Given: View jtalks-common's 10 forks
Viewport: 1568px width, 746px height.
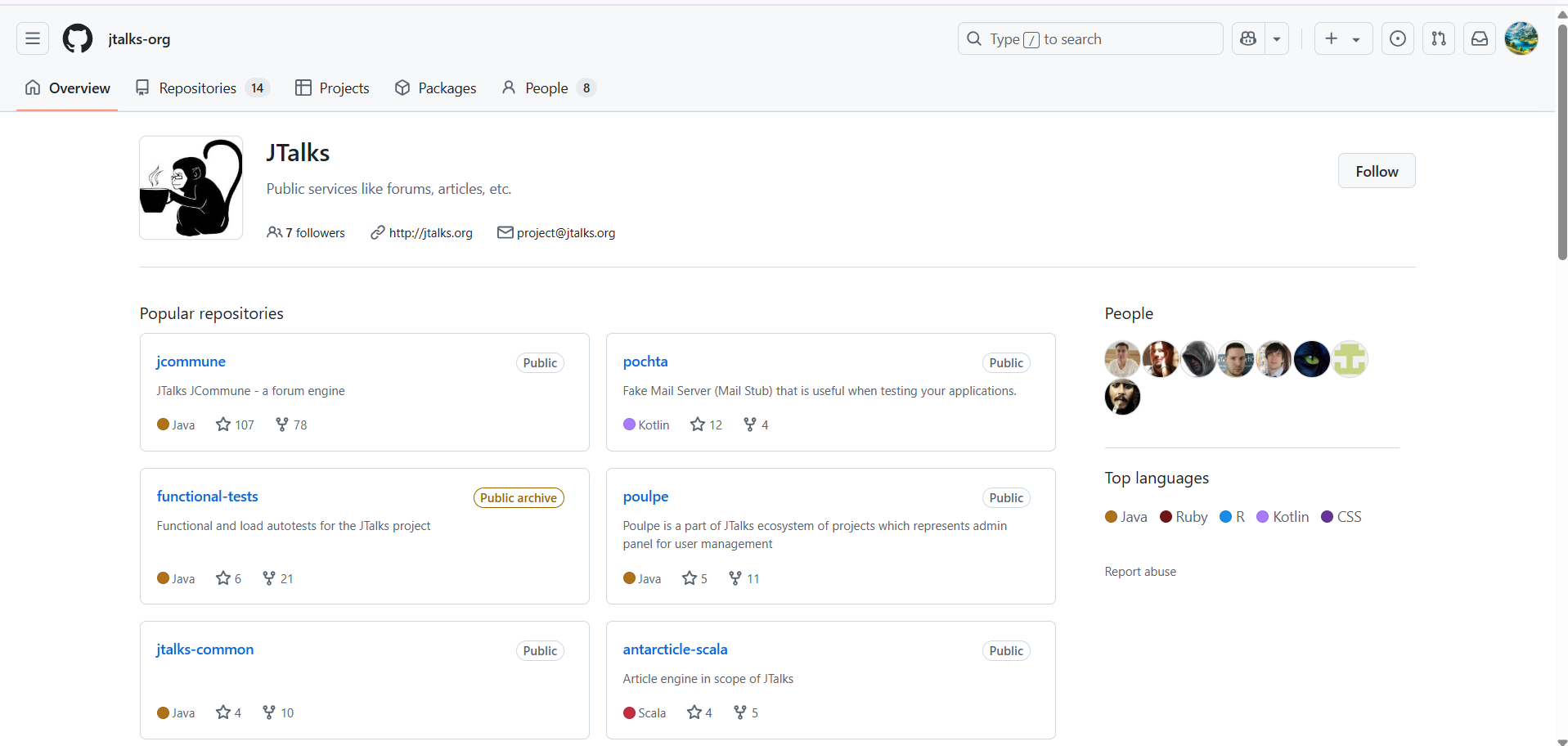Looking at the screenshot, I should [x=277, y=712].
